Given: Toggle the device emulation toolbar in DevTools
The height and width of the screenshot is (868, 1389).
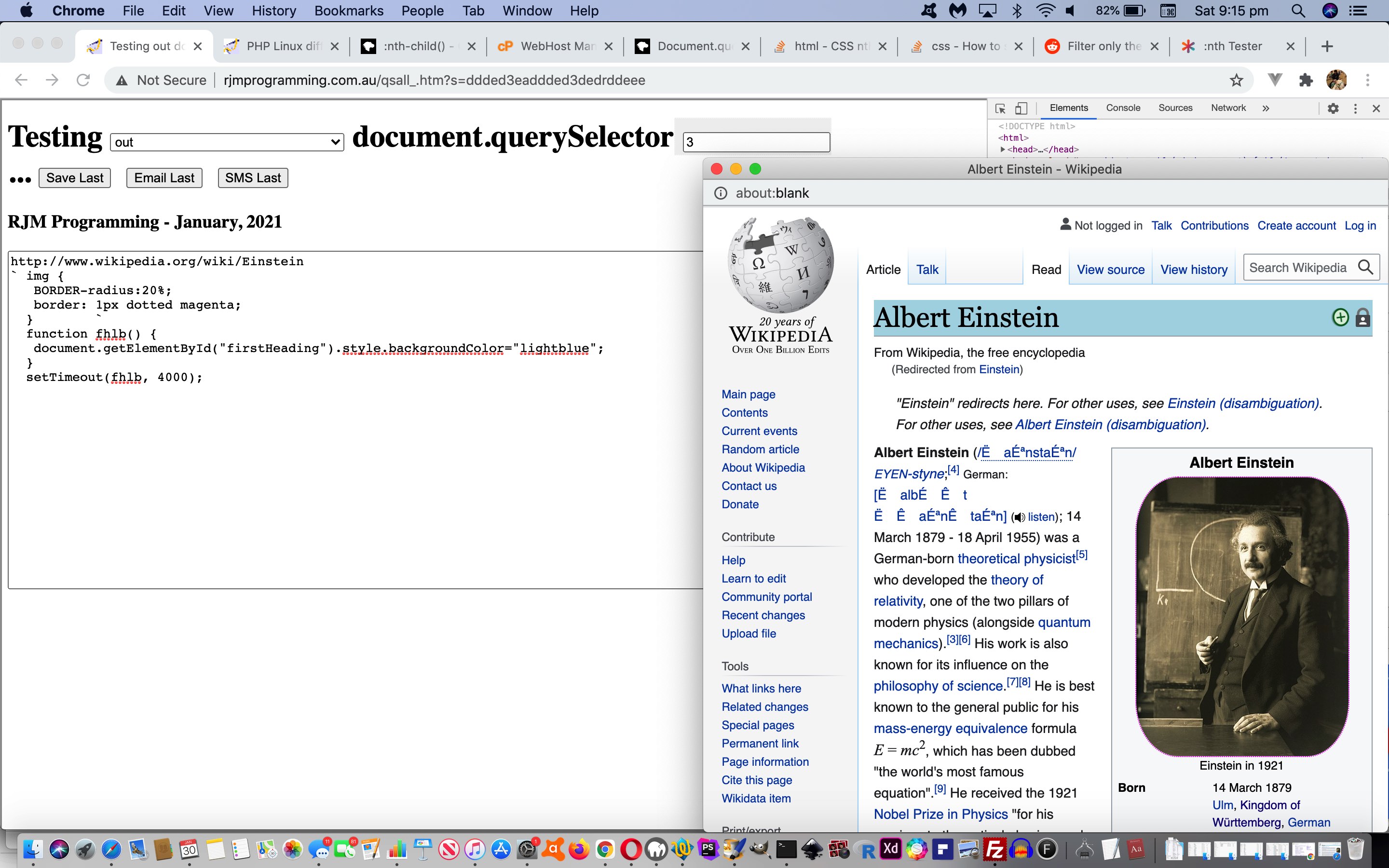Looking at the screenshot, I should click(x=1021, y=108).
